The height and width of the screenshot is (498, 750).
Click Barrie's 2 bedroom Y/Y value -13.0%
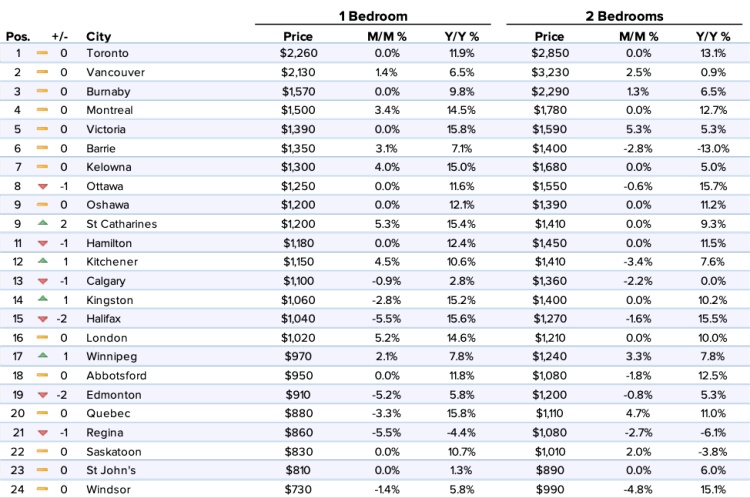pos(713,148)
